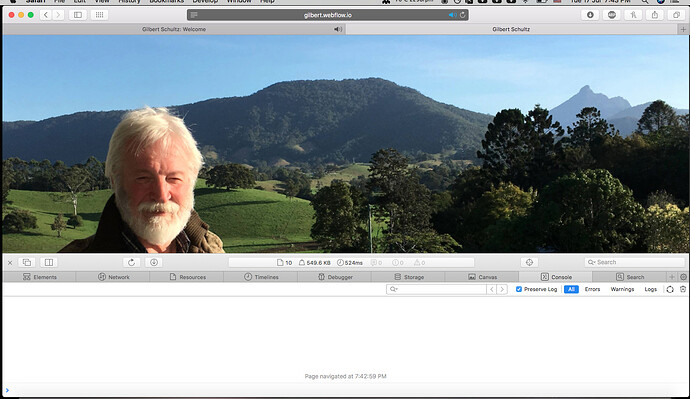Show Safari downloads

pyautogui.click(x=590, y=15)
